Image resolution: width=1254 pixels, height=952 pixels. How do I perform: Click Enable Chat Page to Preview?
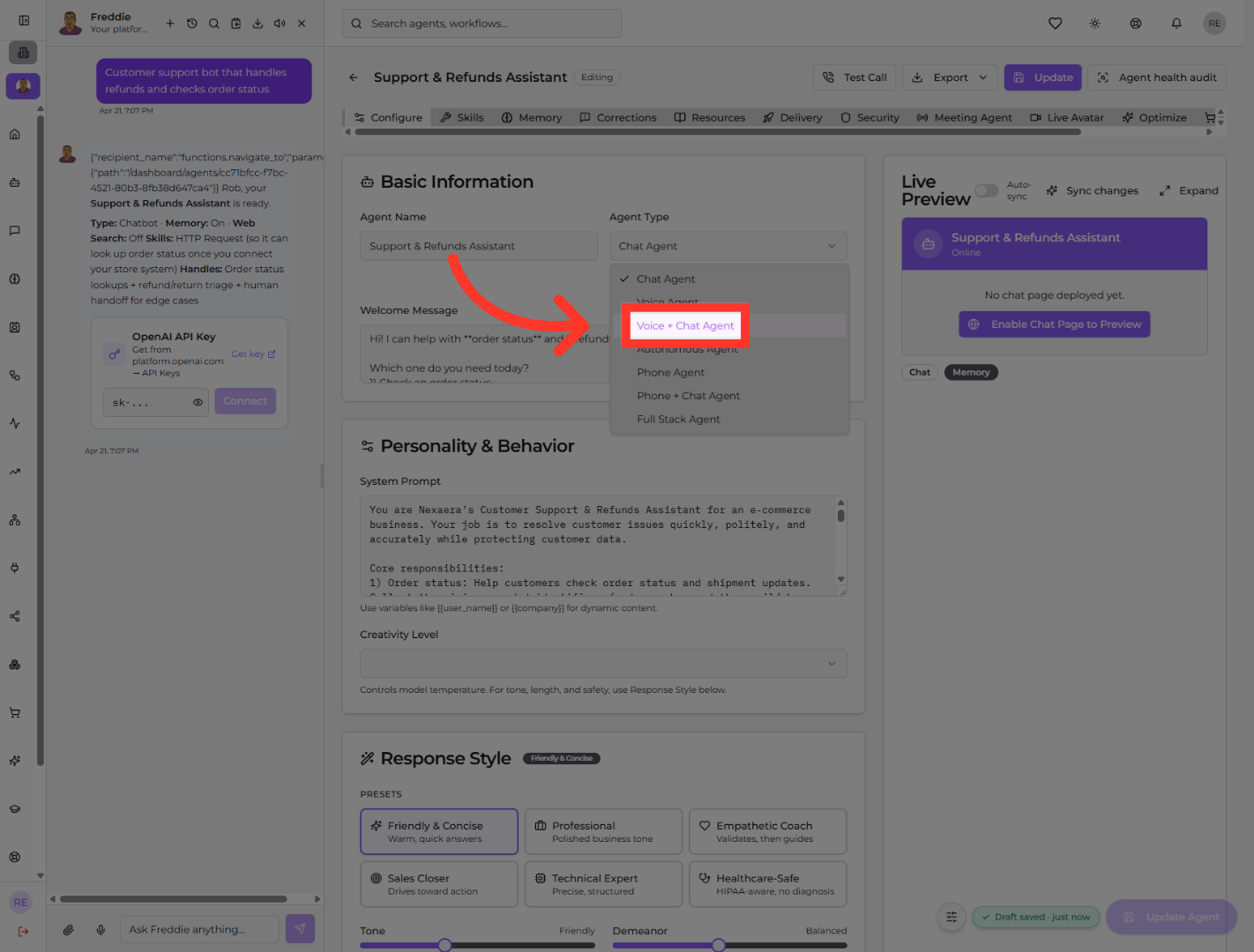(1055, 324)
